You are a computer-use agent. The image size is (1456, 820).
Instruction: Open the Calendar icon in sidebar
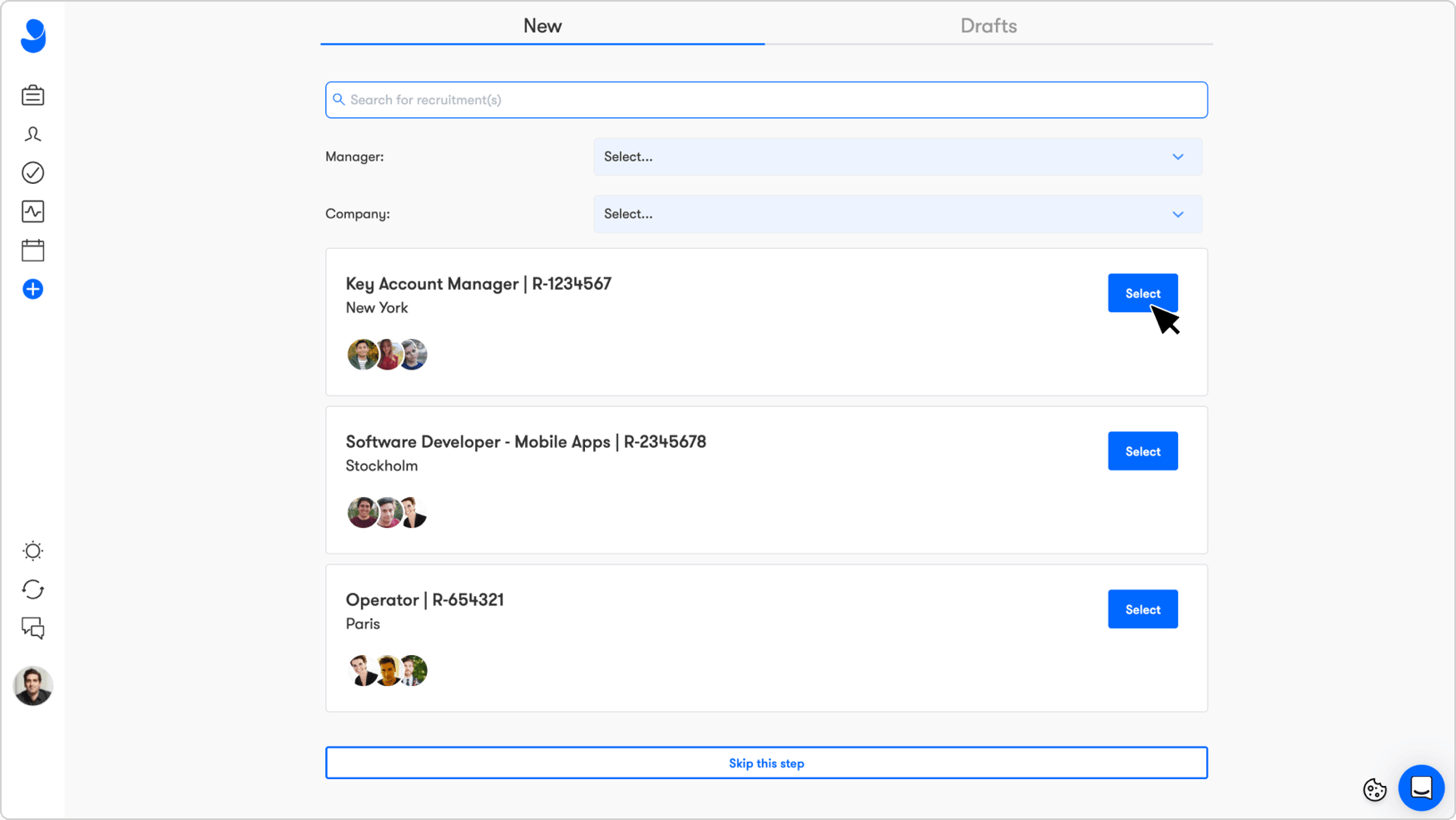[x=32, y=250]
